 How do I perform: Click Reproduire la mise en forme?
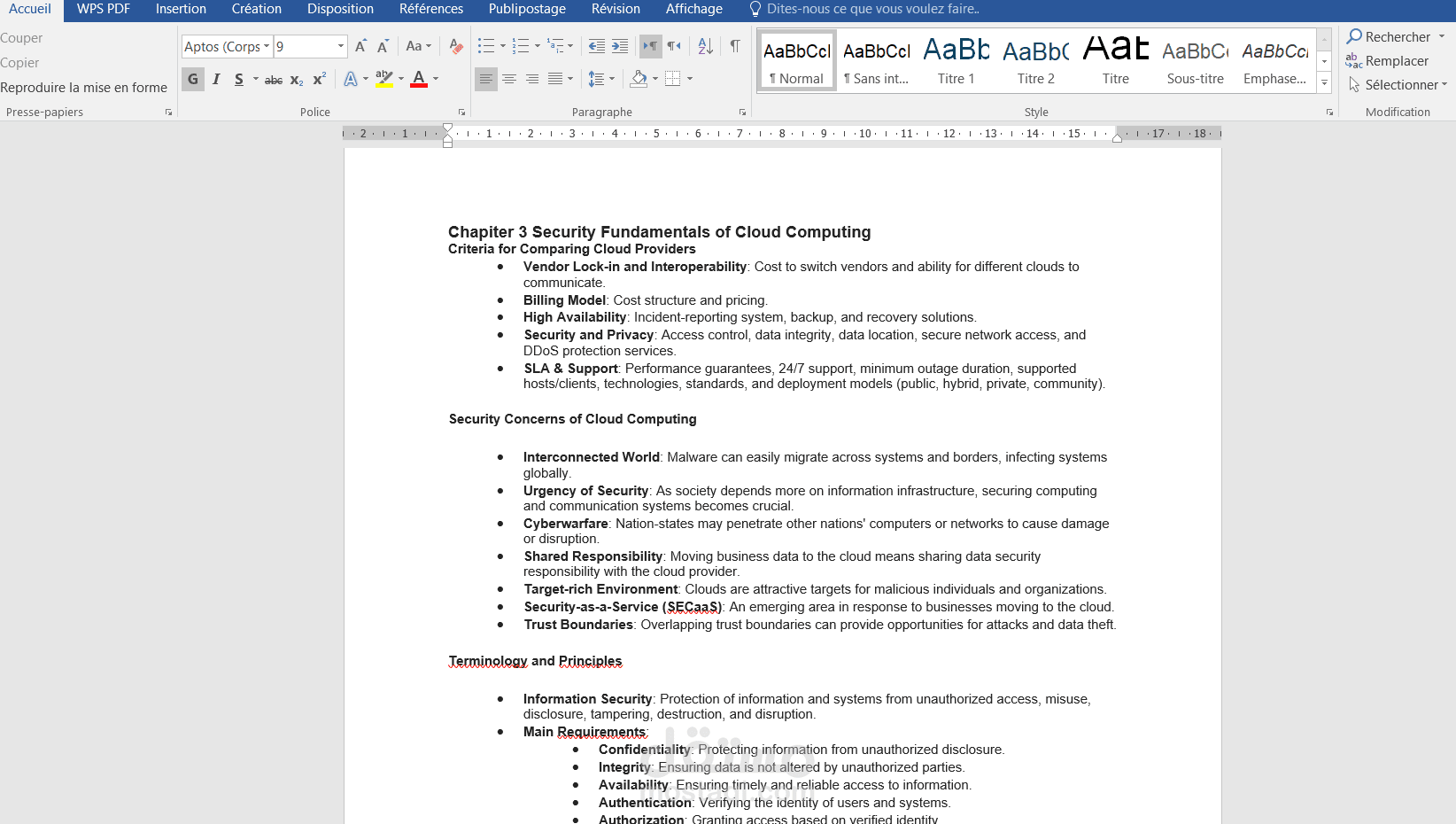[x=84, y=88]
